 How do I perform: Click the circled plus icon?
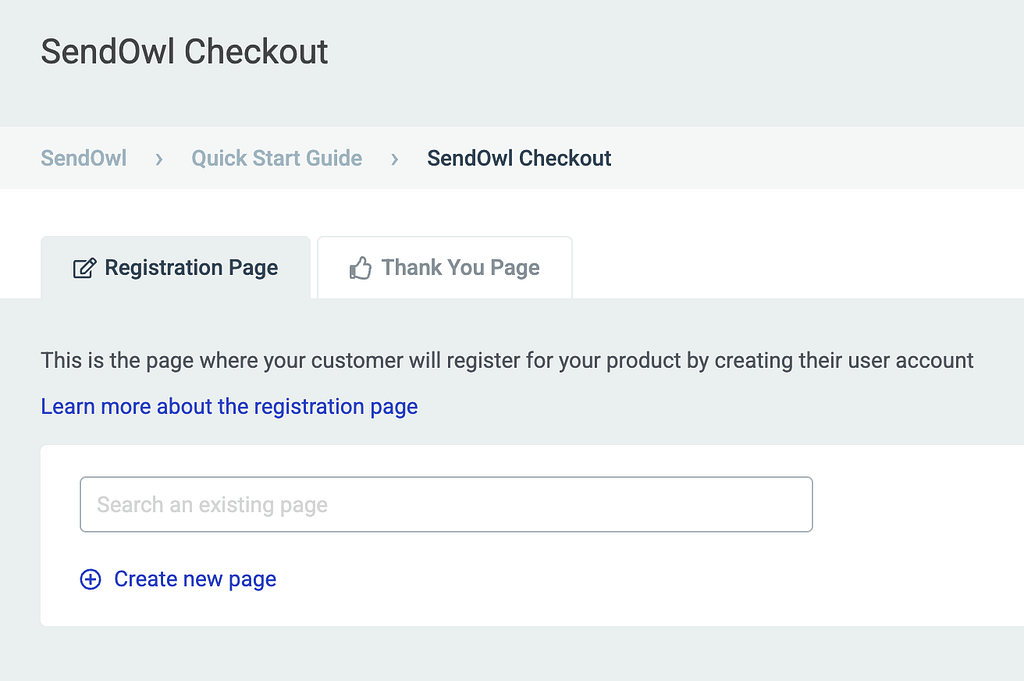[90, 579]
